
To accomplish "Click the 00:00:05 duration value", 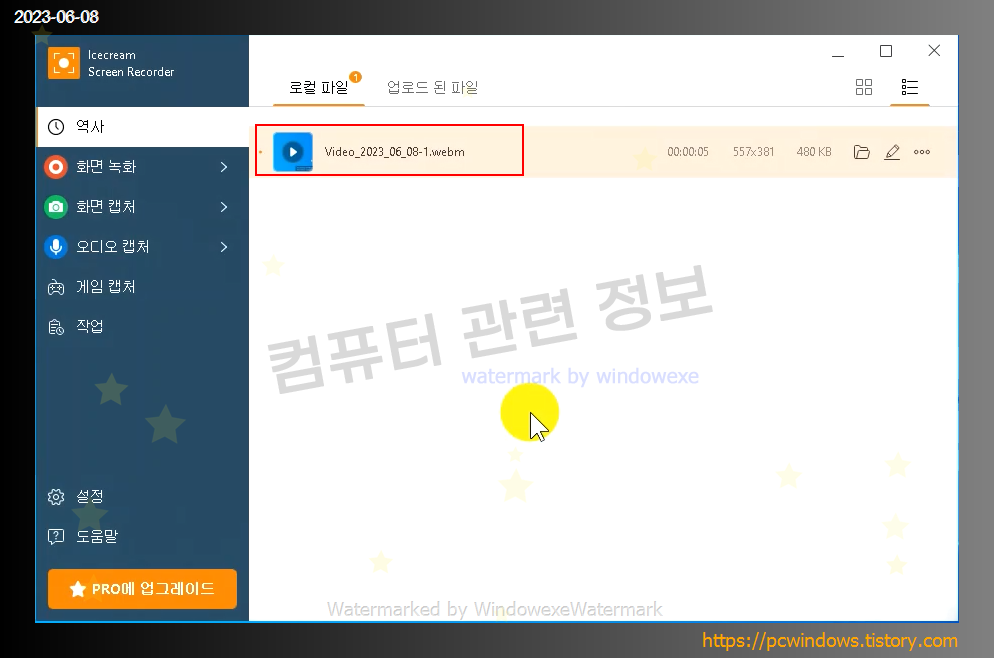I will [x=688, y=152].
